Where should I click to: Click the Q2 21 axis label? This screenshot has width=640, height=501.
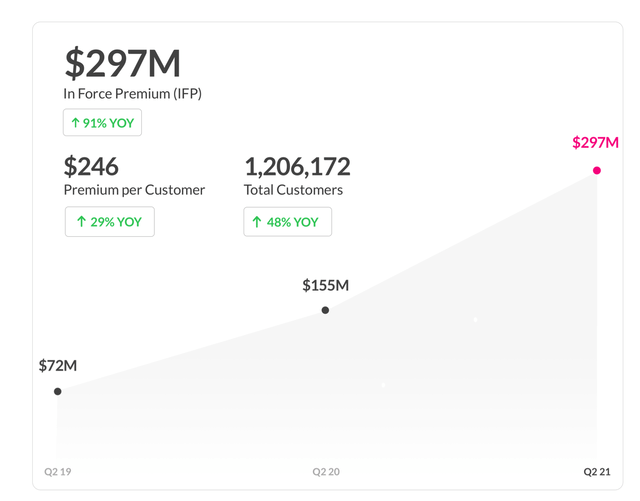597,470
